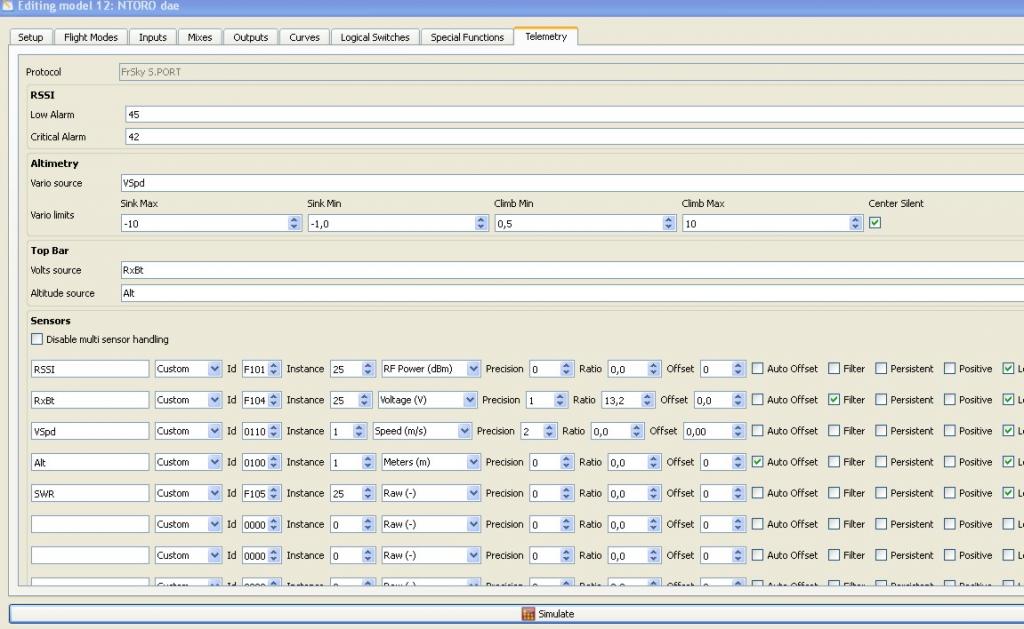Disable Auto Offset for Alt sensor

coord(758,462)
